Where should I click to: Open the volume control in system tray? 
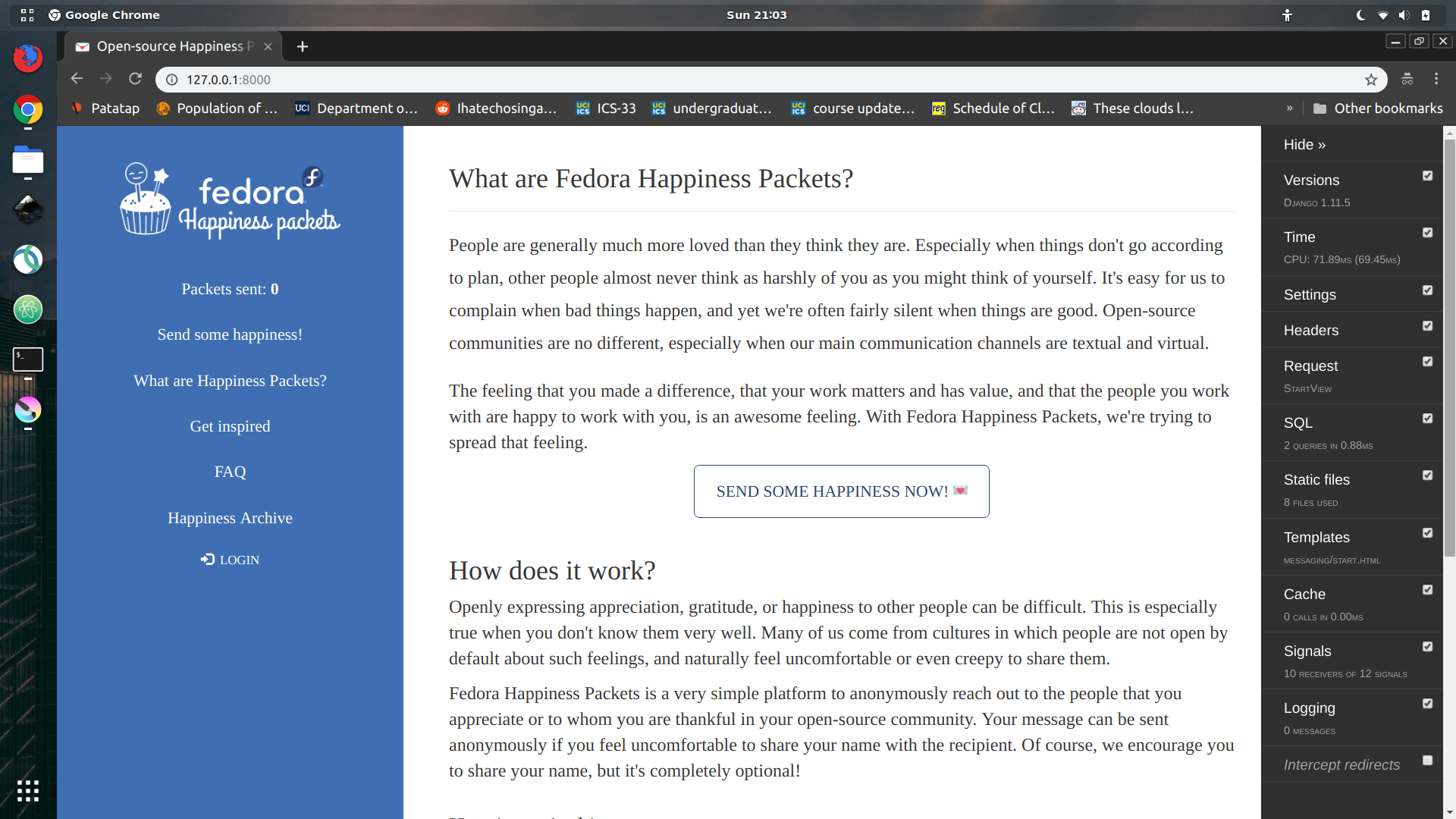point(1404,15)
